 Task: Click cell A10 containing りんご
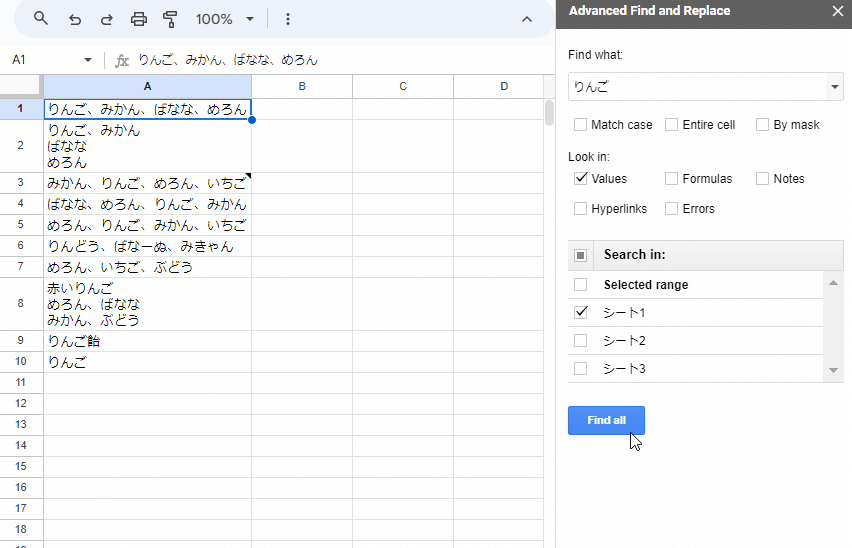[x=147, y=362]
